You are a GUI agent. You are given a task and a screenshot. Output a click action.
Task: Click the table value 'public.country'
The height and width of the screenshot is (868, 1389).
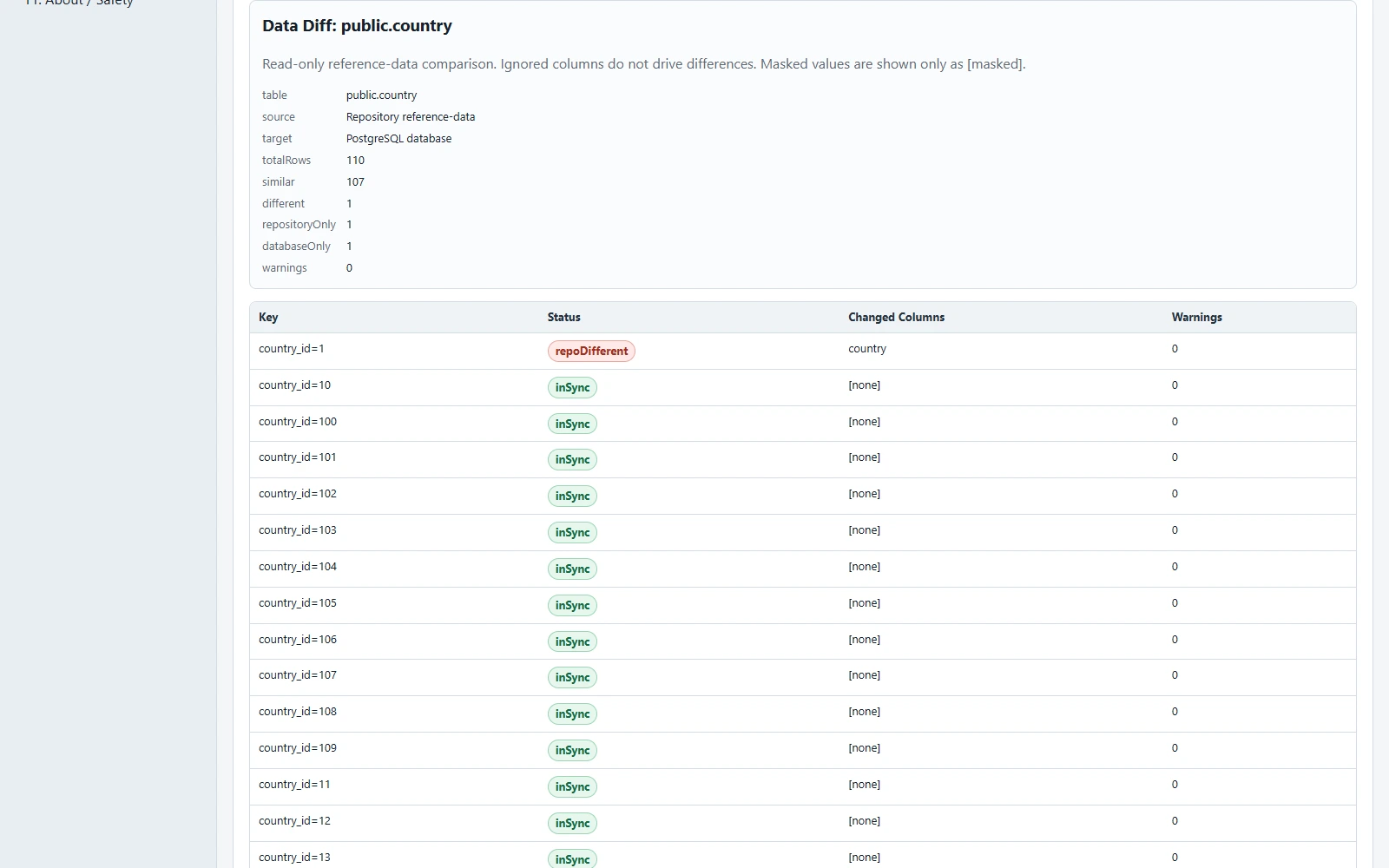(x=382, y=95)
